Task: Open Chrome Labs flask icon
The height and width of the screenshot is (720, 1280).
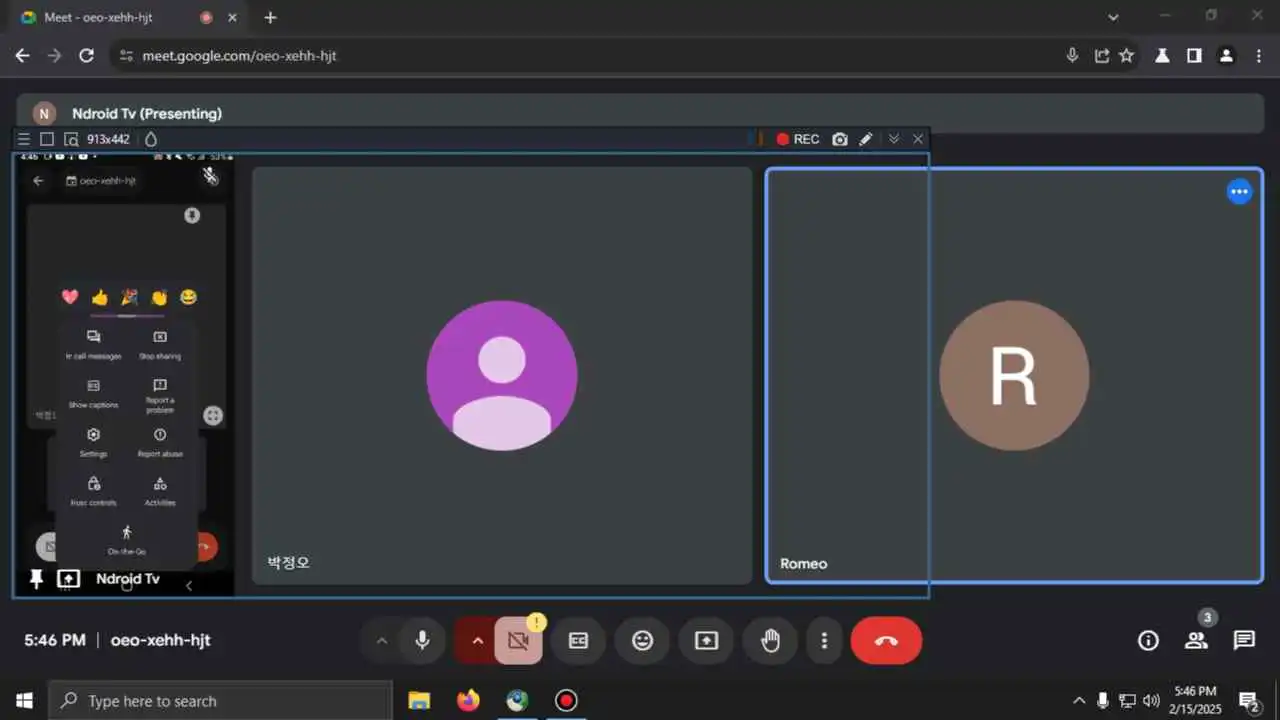Action: [1162, 56]
